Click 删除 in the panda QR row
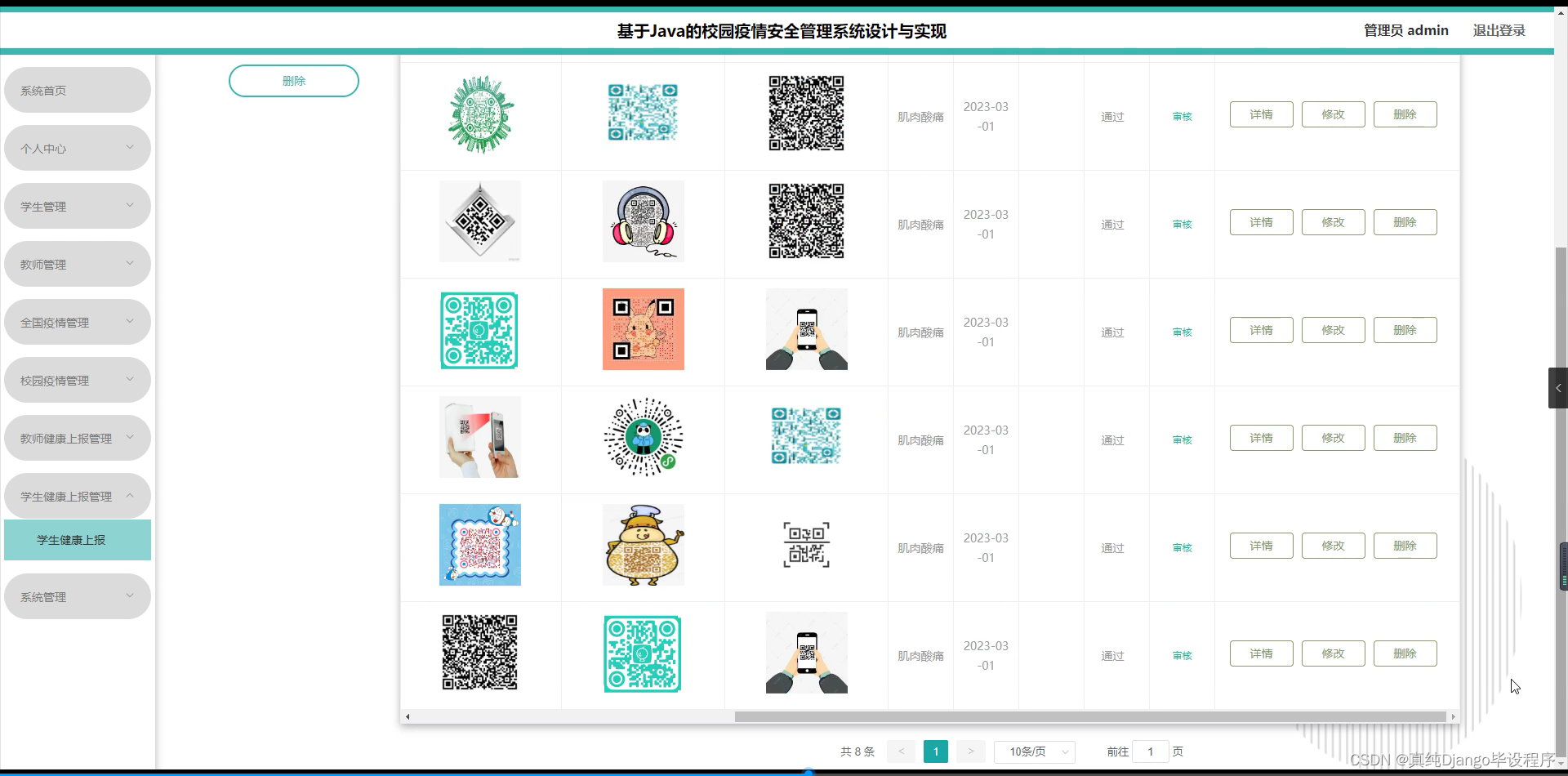 tap(1405, 438)
